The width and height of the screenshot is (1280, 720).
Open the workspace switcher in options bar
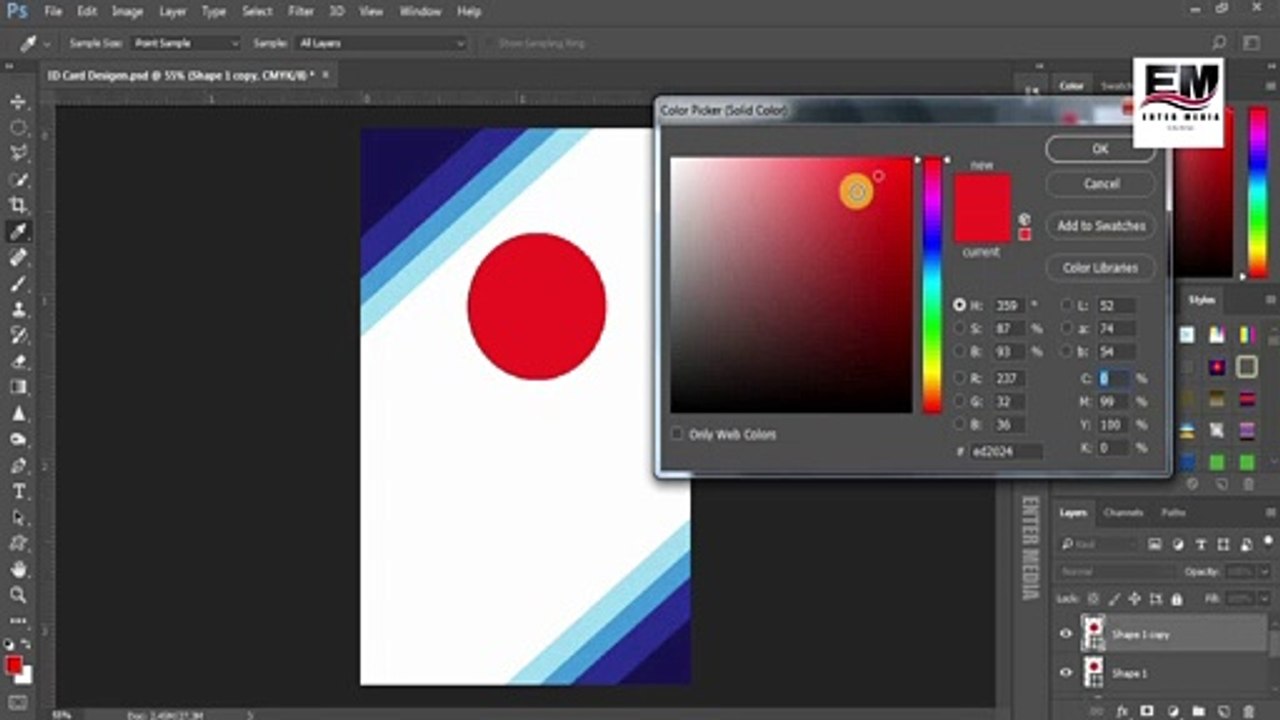(x=1251, y=43)
